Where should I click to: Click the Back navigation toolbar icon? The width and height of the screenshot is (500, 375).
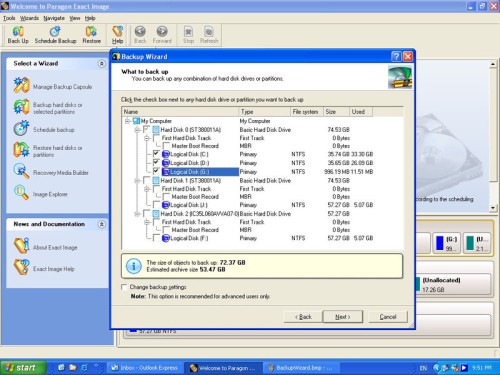[140, 35]
